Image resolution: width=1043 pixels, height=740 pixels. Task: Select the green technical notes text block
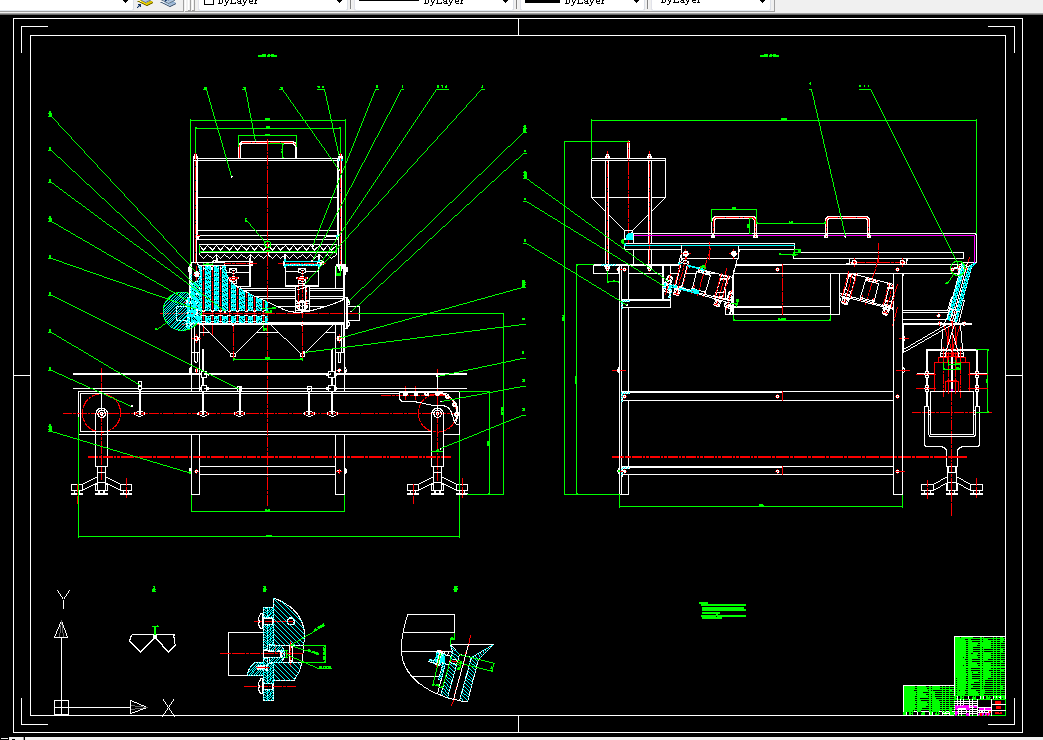[723, 611]
